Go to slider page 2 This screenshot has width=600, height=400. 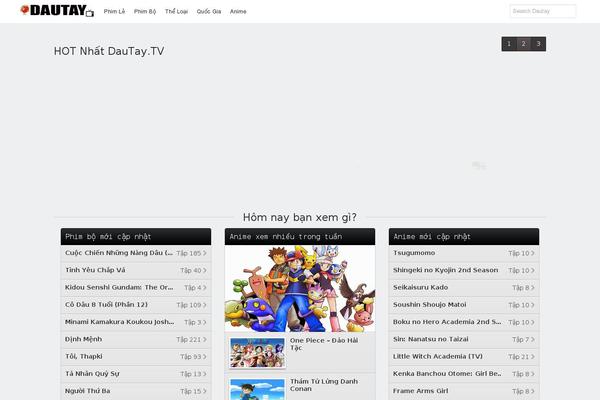523,44
